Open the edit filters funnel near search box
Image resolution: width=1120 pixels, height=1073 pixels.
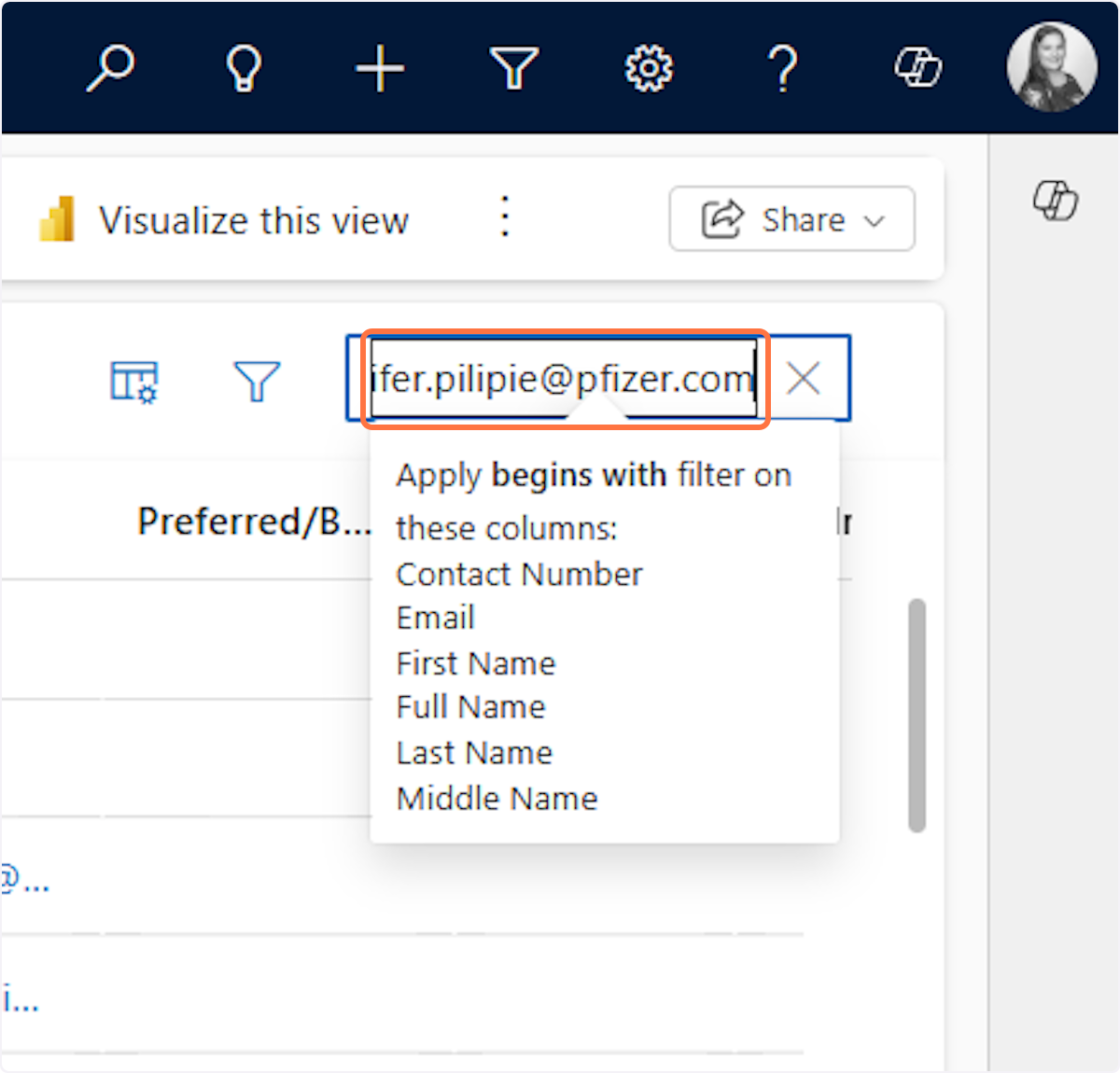(257, 382)
